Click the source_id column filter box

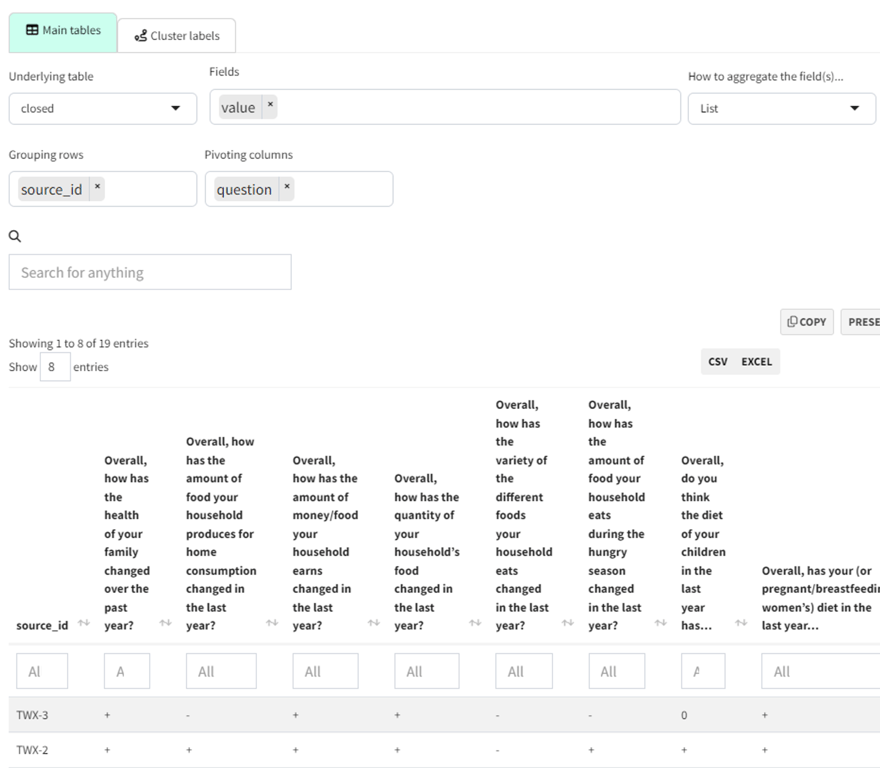pyautogui.click(x=42, y=672)
